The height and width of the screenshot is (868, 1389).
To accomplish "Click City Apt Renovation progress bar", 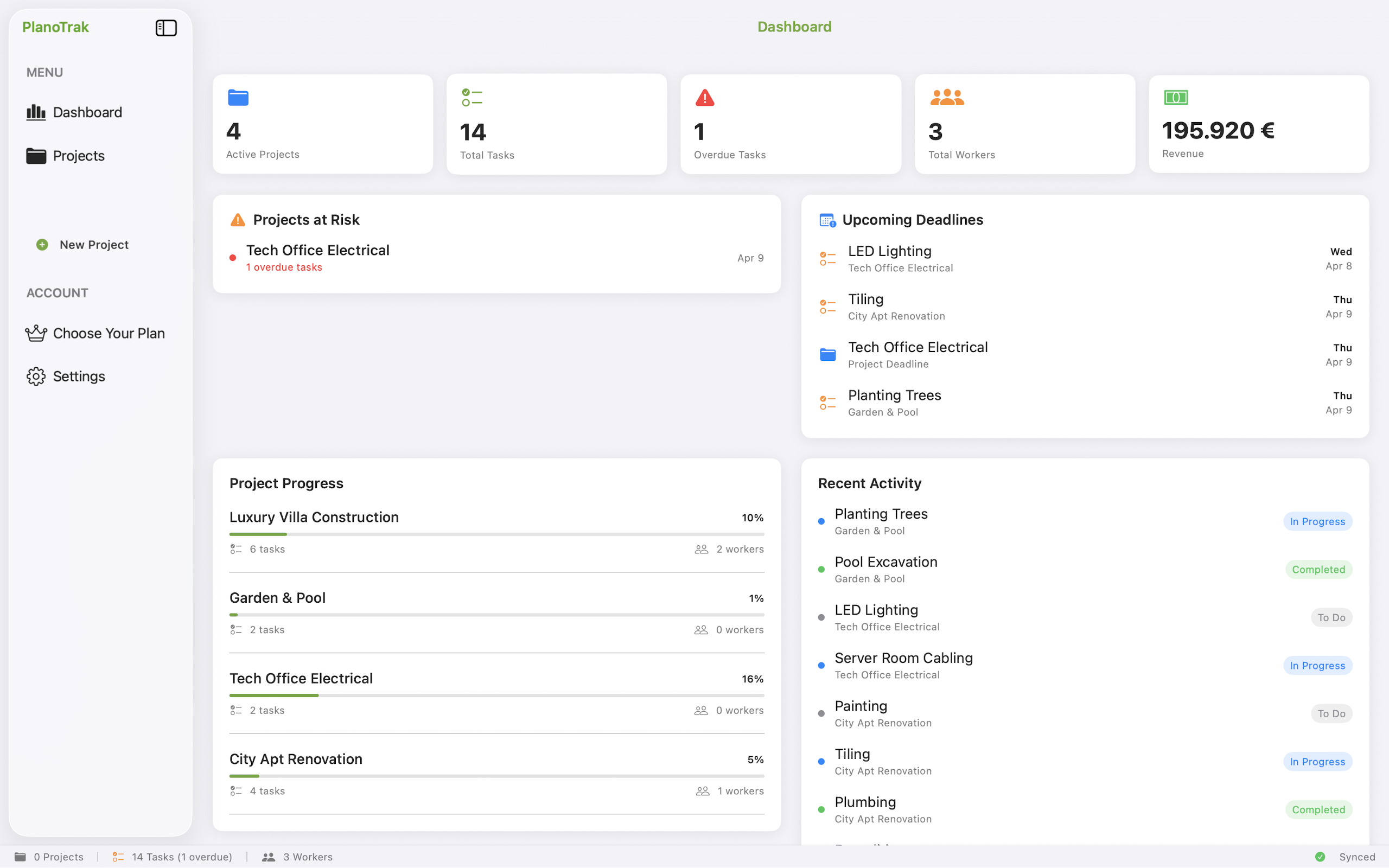I will [496, 776].
